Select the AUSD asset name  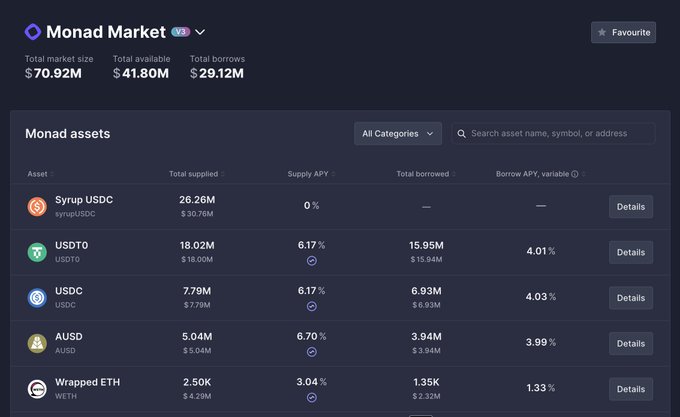69,336
